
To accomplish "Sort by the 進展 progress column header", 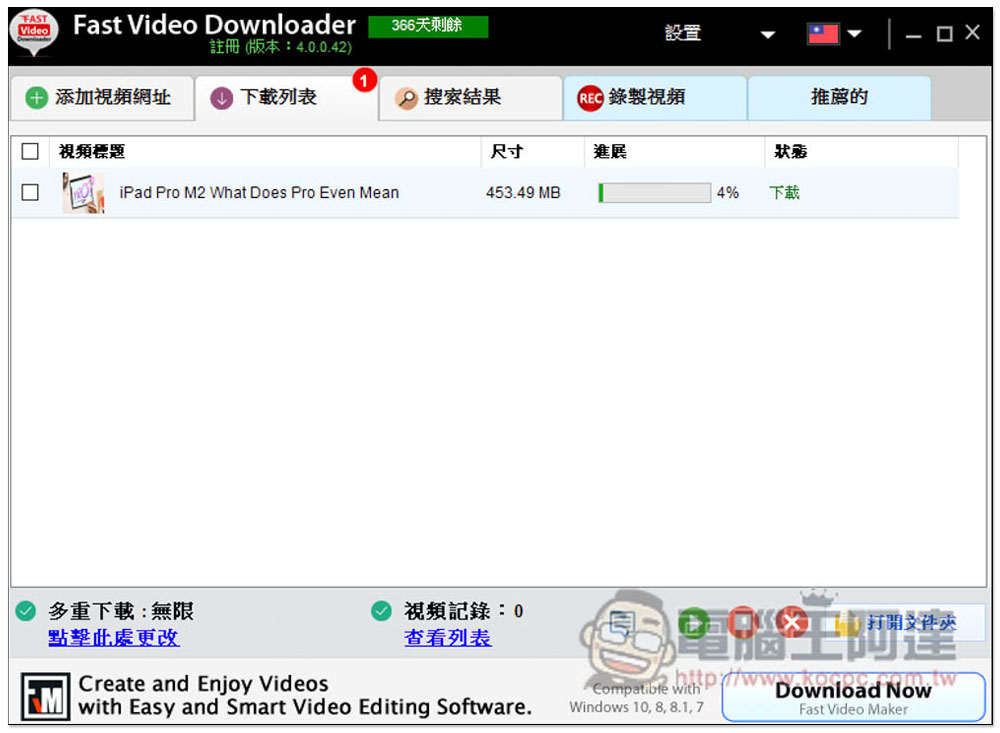I will pyautogui.click(x=674, y=151).
